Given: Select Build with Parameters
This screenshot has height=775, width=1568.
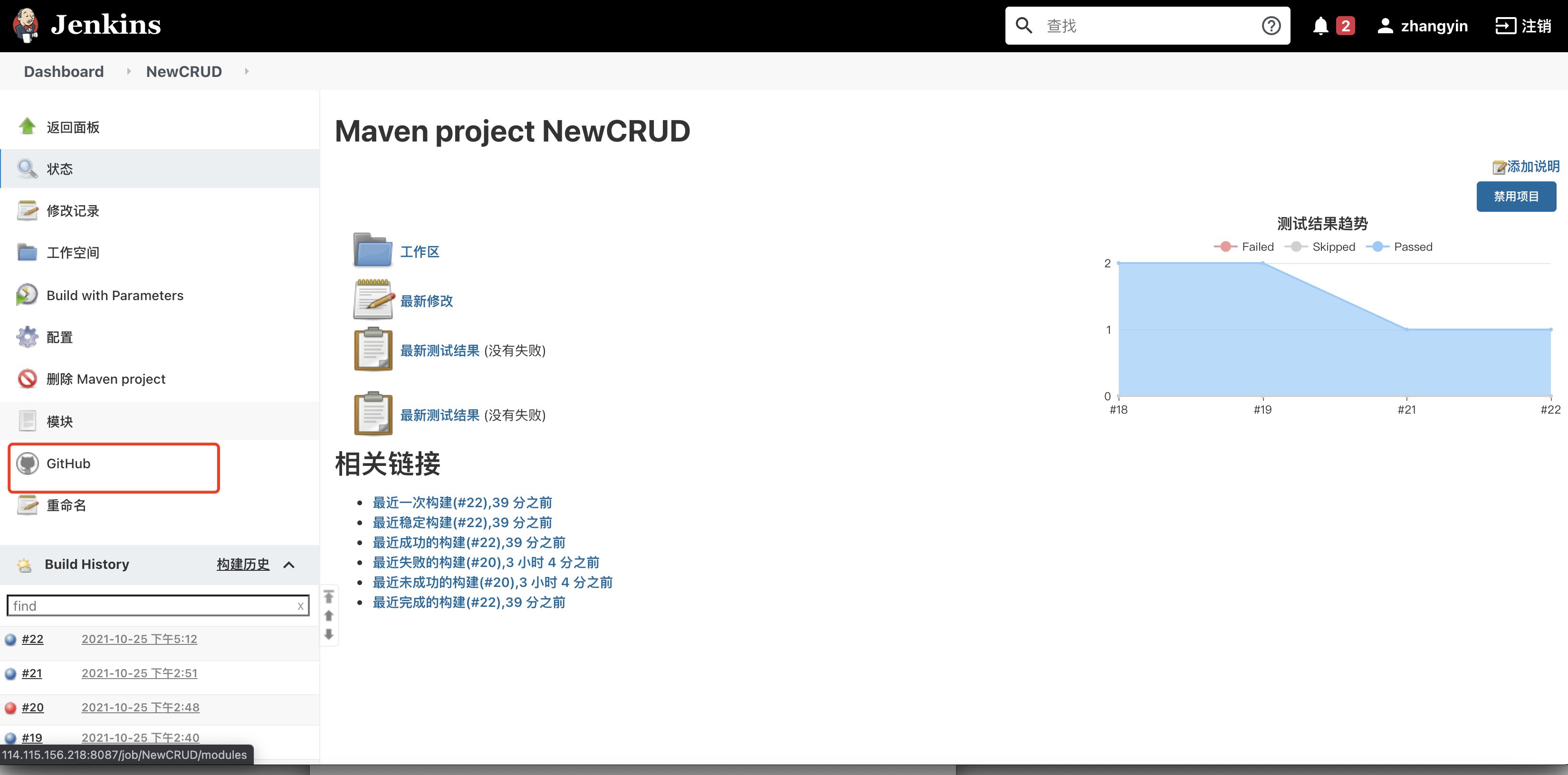Looking at the screenshot, I should point(115,295).
